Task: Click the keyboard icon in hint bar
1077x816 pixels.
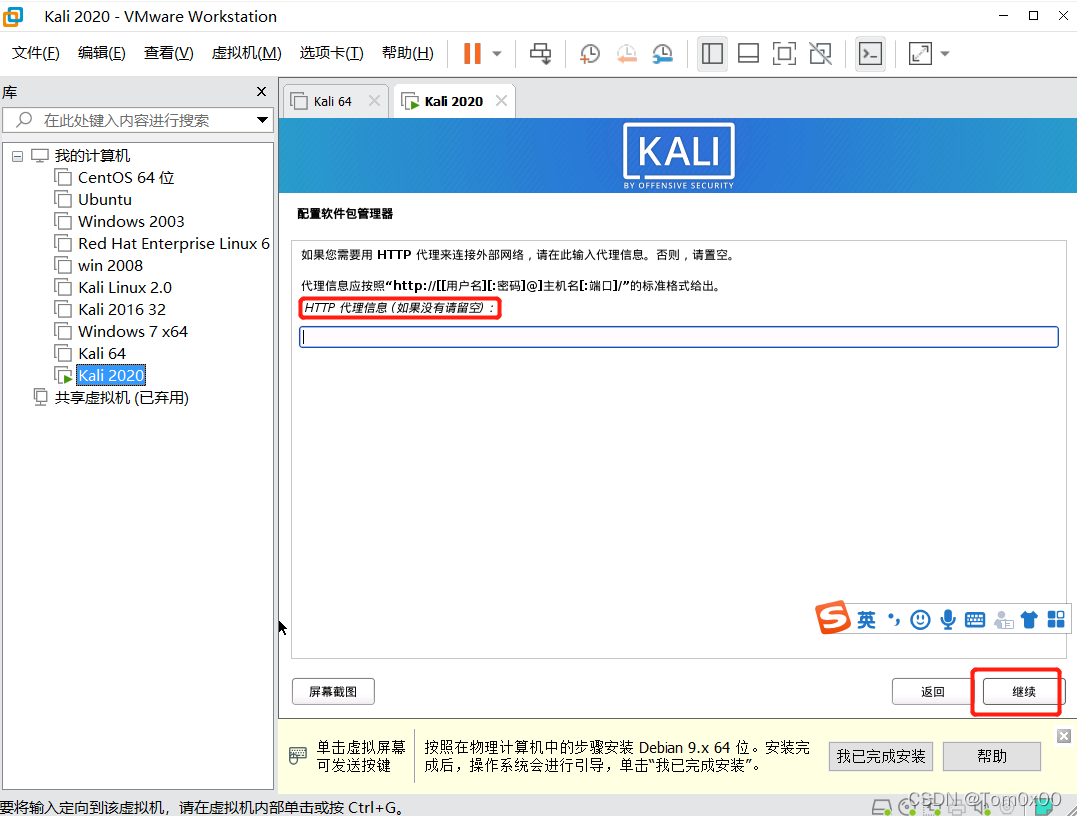Action: [297, 756]
